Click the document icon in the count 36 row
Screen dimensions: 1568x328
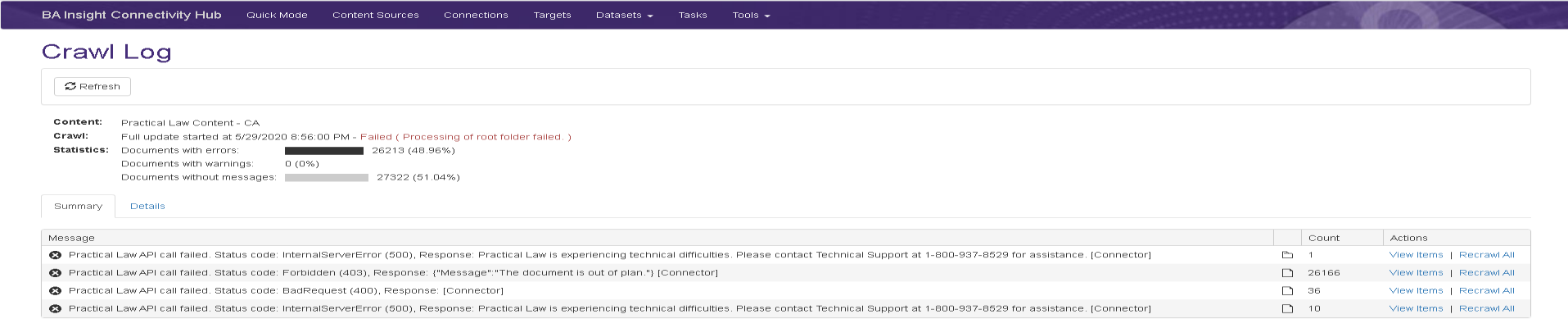[1287, 291]
